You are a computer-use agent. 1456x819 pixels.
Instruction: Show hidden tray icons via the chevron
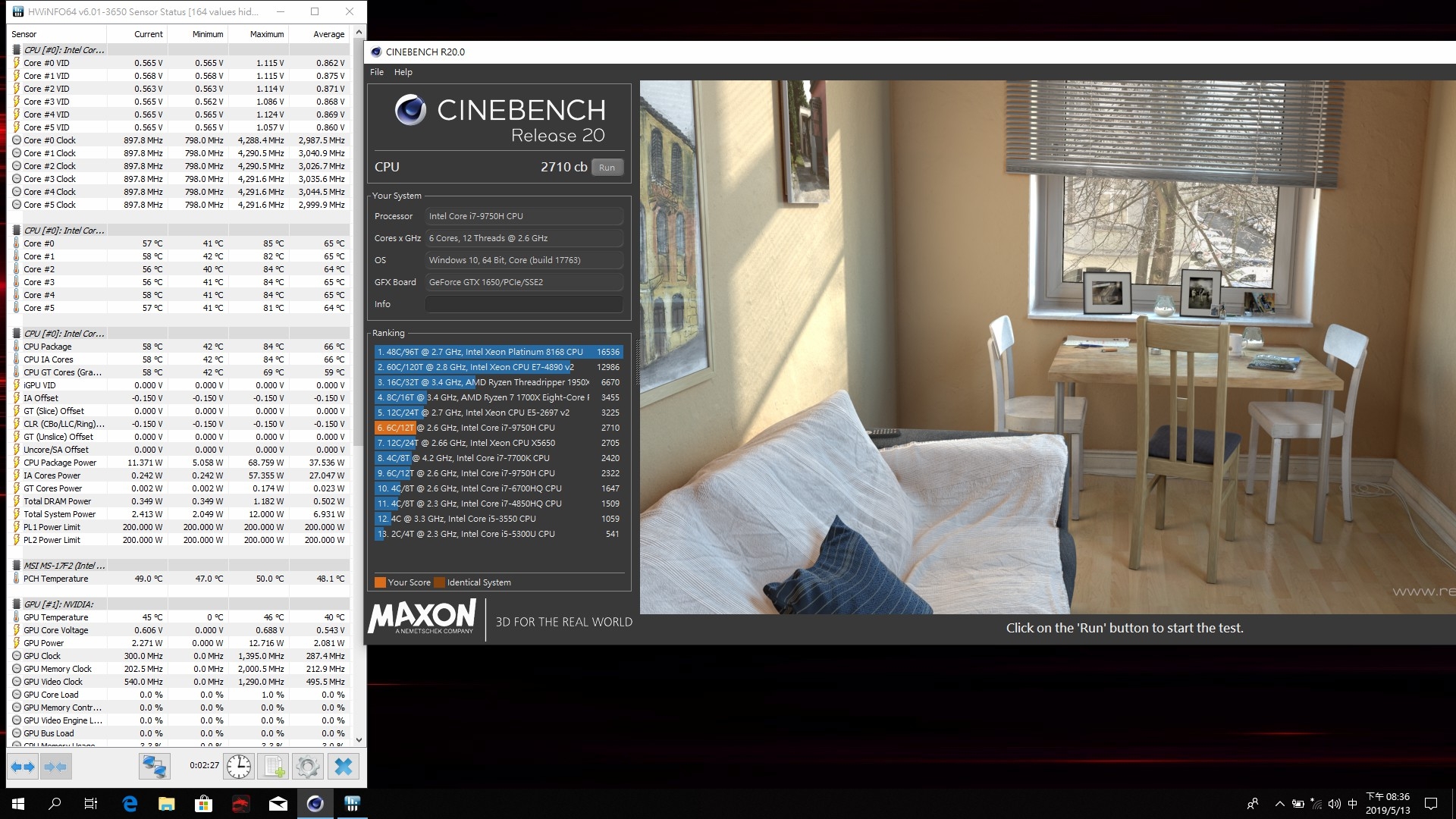[1280, 804]
